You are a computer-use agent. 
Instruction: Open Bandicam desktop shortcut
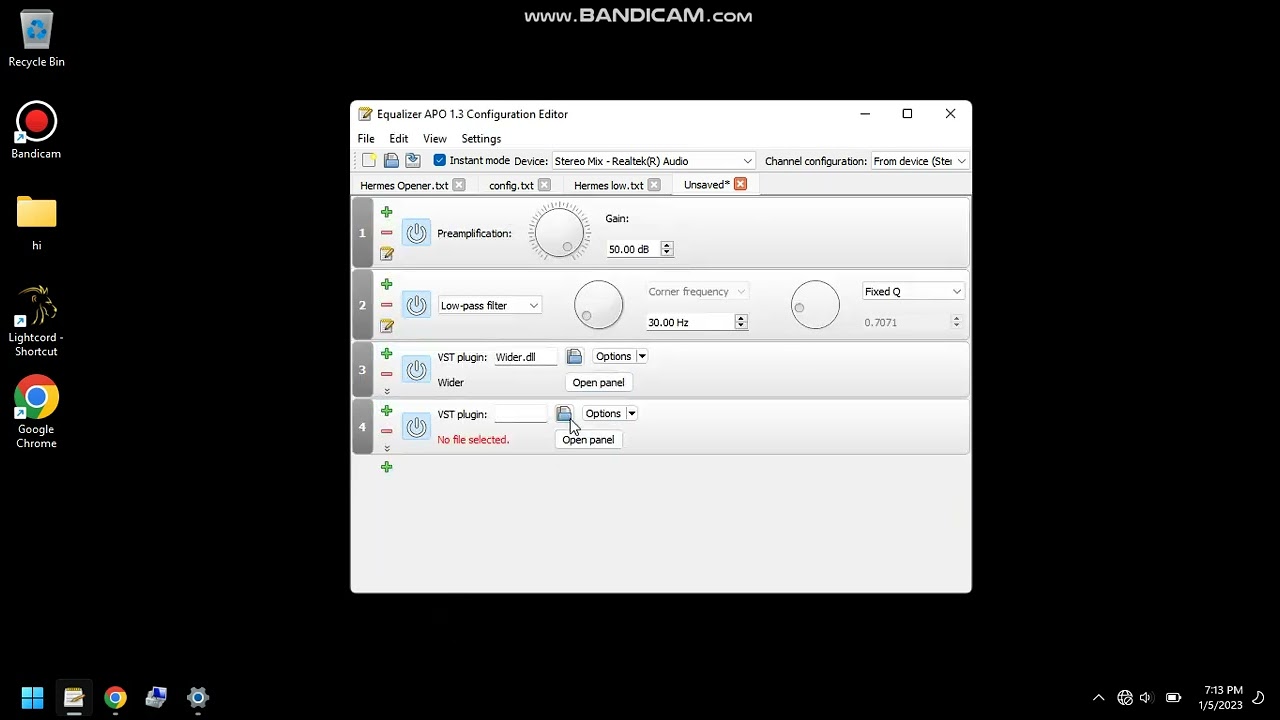(36, 131)
